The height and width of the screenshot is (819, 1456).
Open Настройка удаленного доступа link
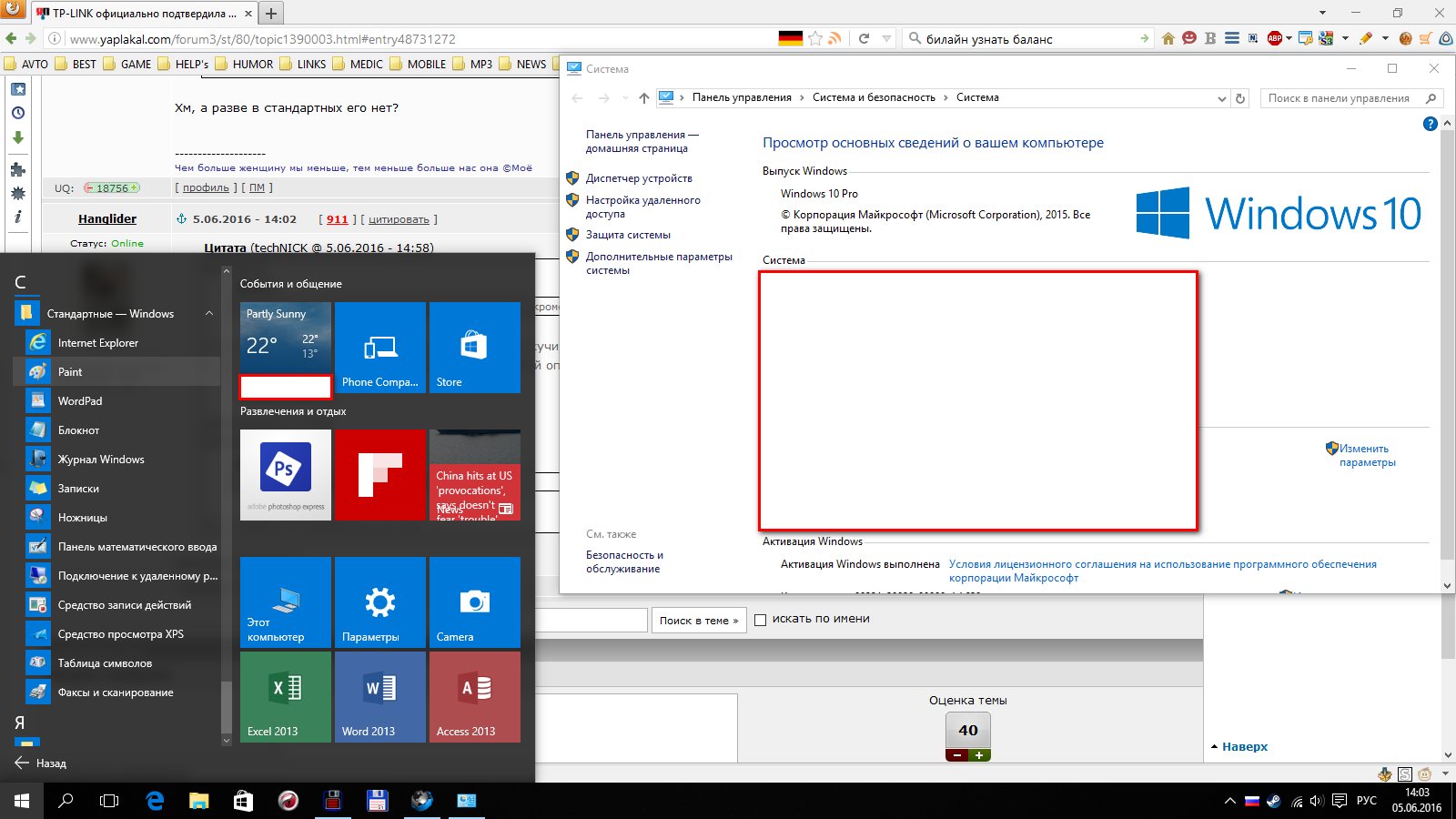tap(643, 207)
